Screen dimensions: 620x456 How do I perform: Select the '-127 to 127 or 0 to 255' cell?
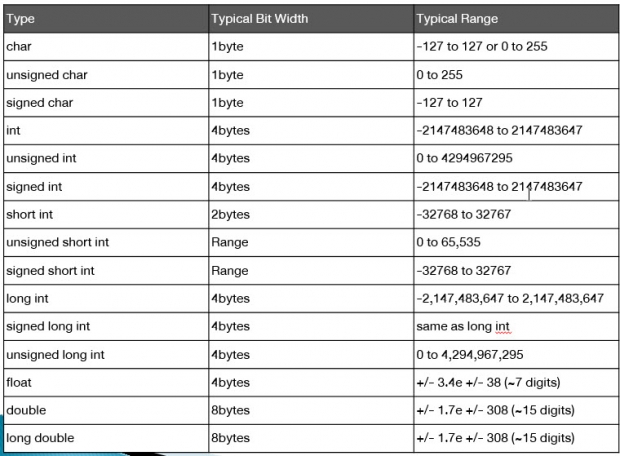click(x=516, y=47)
